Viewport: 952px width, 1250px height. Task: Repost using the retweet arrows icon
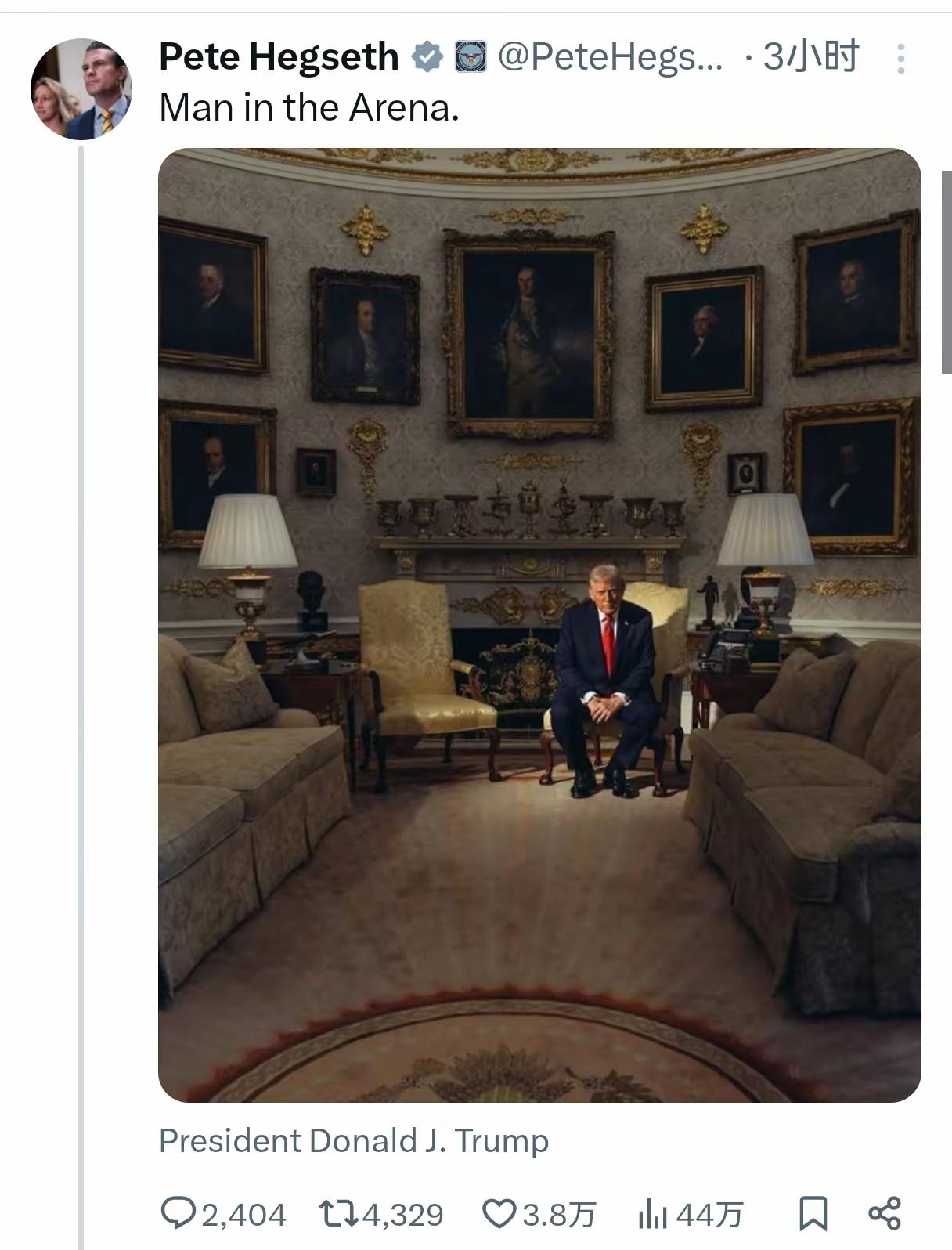pyautogui.click(x=340, y=1214)
